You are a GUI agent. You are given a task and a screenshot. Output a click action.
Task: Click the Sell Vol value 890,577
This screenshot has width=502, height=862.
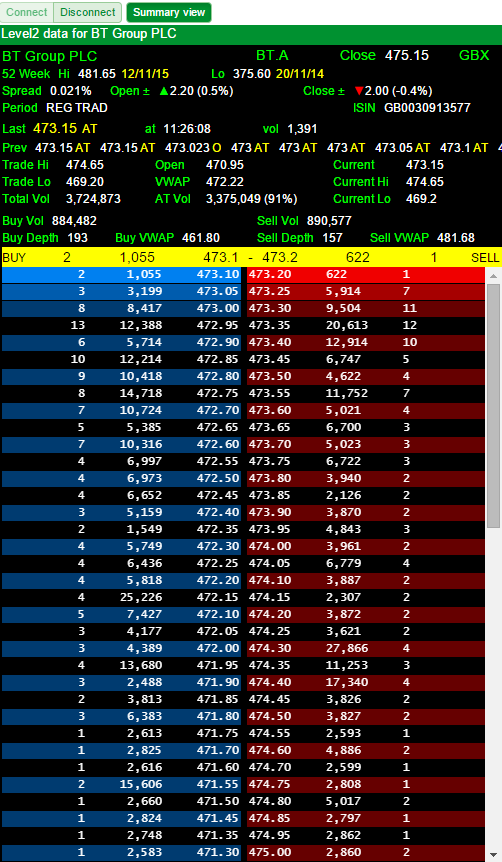pyautogui.click(x=329, y=221)
